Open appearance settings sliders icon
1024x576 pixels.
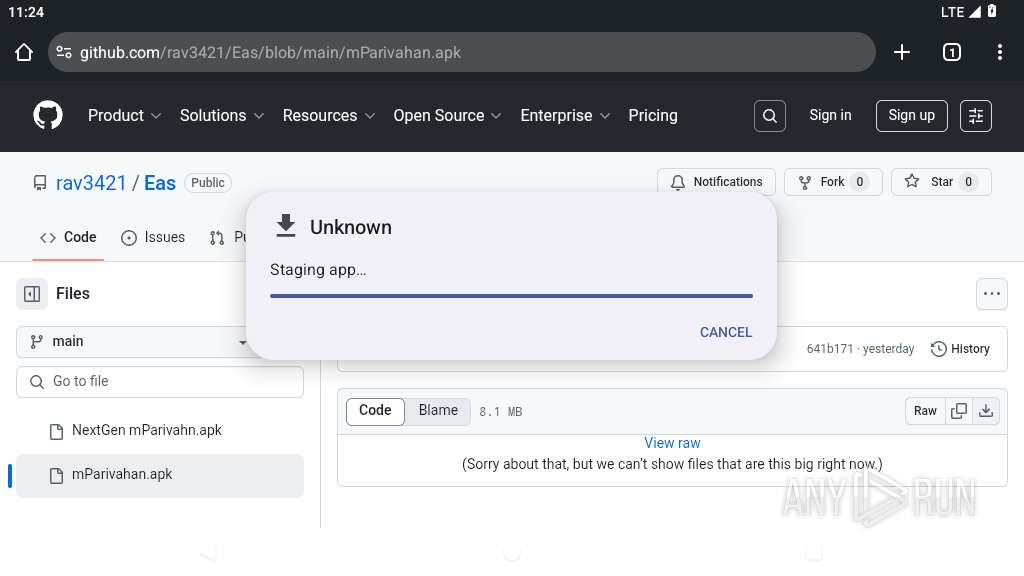coord(976,116)
